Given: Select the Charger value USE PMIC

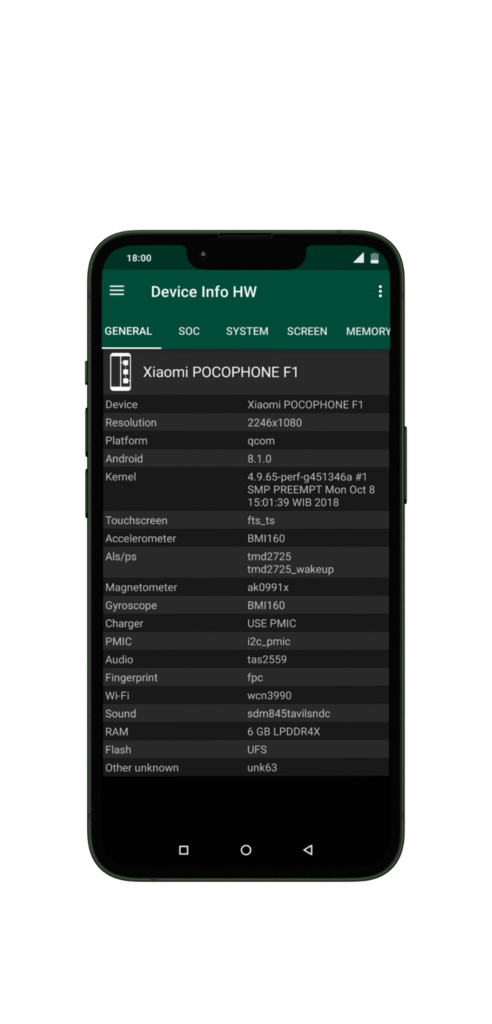Looking at the screenshot, I should [x=272, y=624].
